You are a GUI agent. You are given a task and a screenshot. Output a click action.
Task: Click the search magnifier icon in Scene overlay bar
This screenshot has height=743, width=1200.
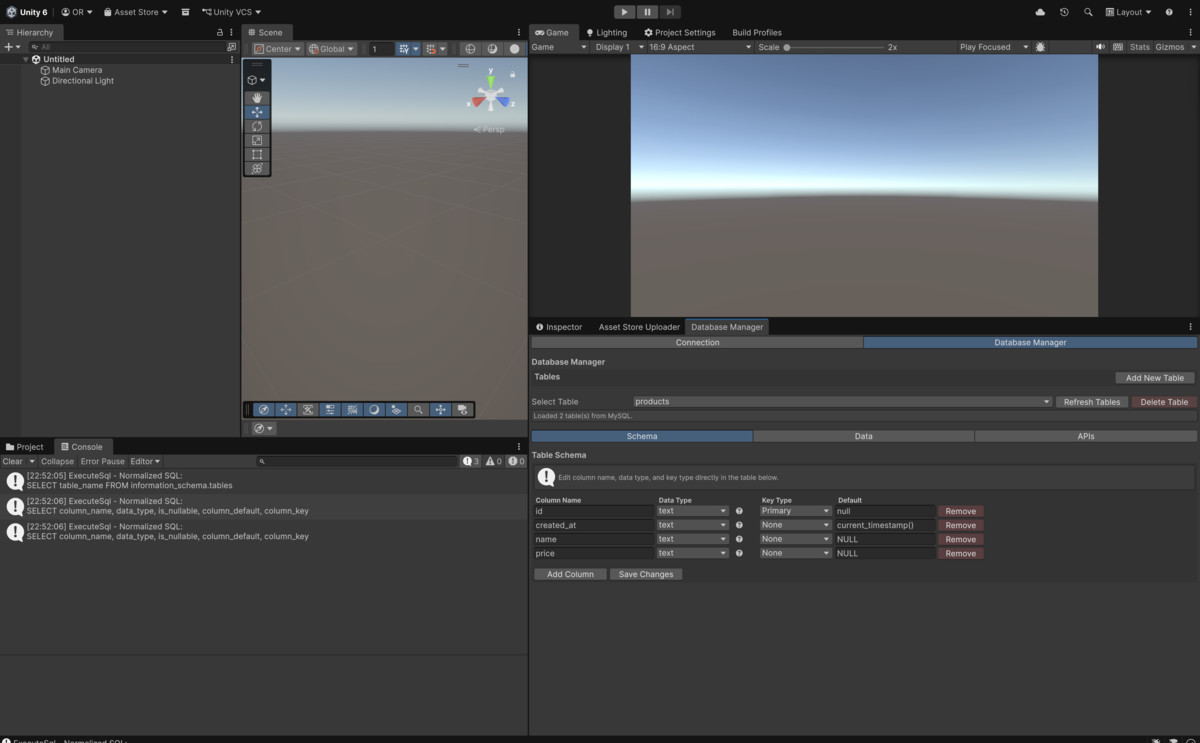pos(418,409)
